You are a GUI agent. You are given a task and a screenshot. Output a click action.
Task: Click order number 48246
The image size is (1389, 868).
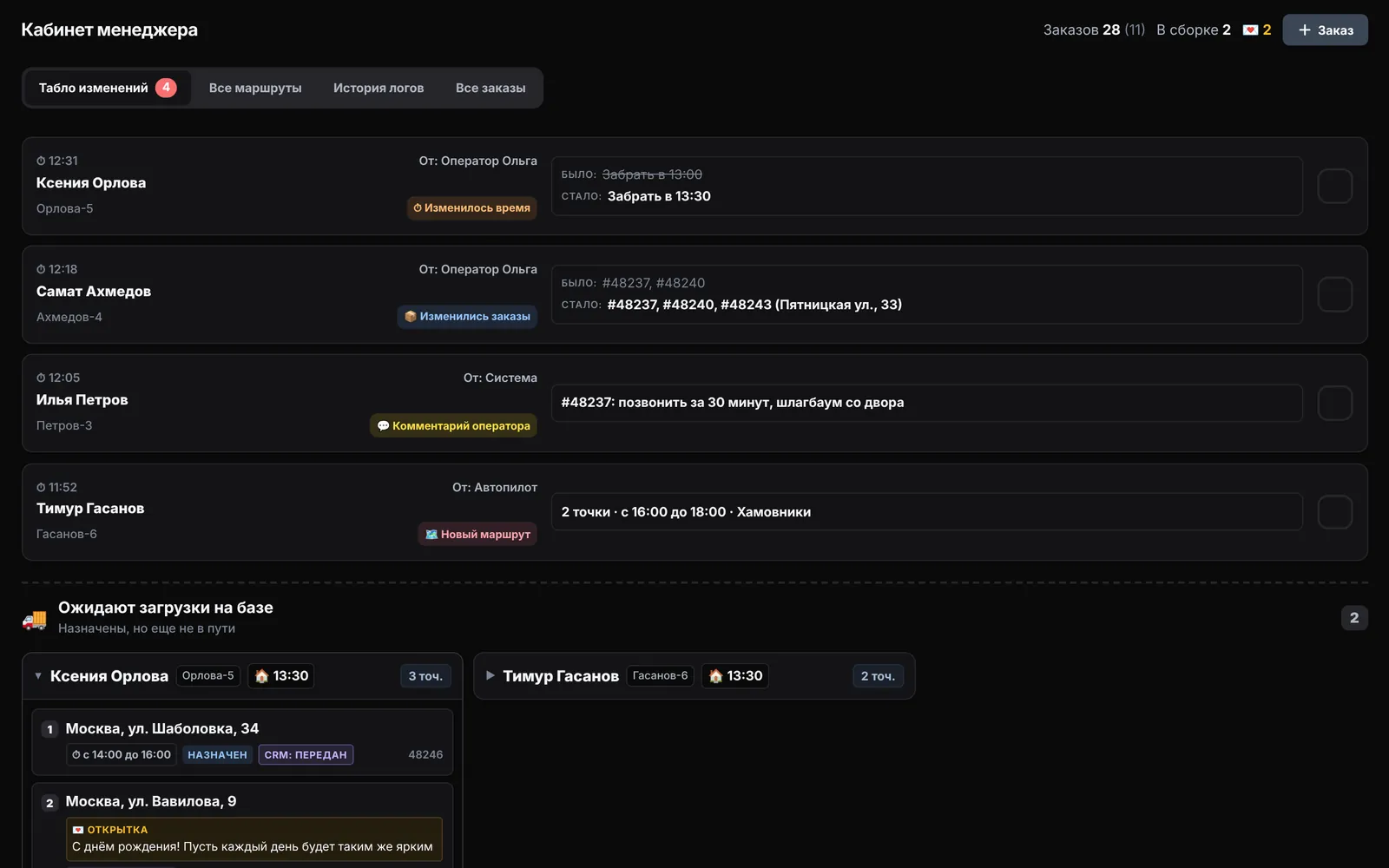click(x=425, y=754)
